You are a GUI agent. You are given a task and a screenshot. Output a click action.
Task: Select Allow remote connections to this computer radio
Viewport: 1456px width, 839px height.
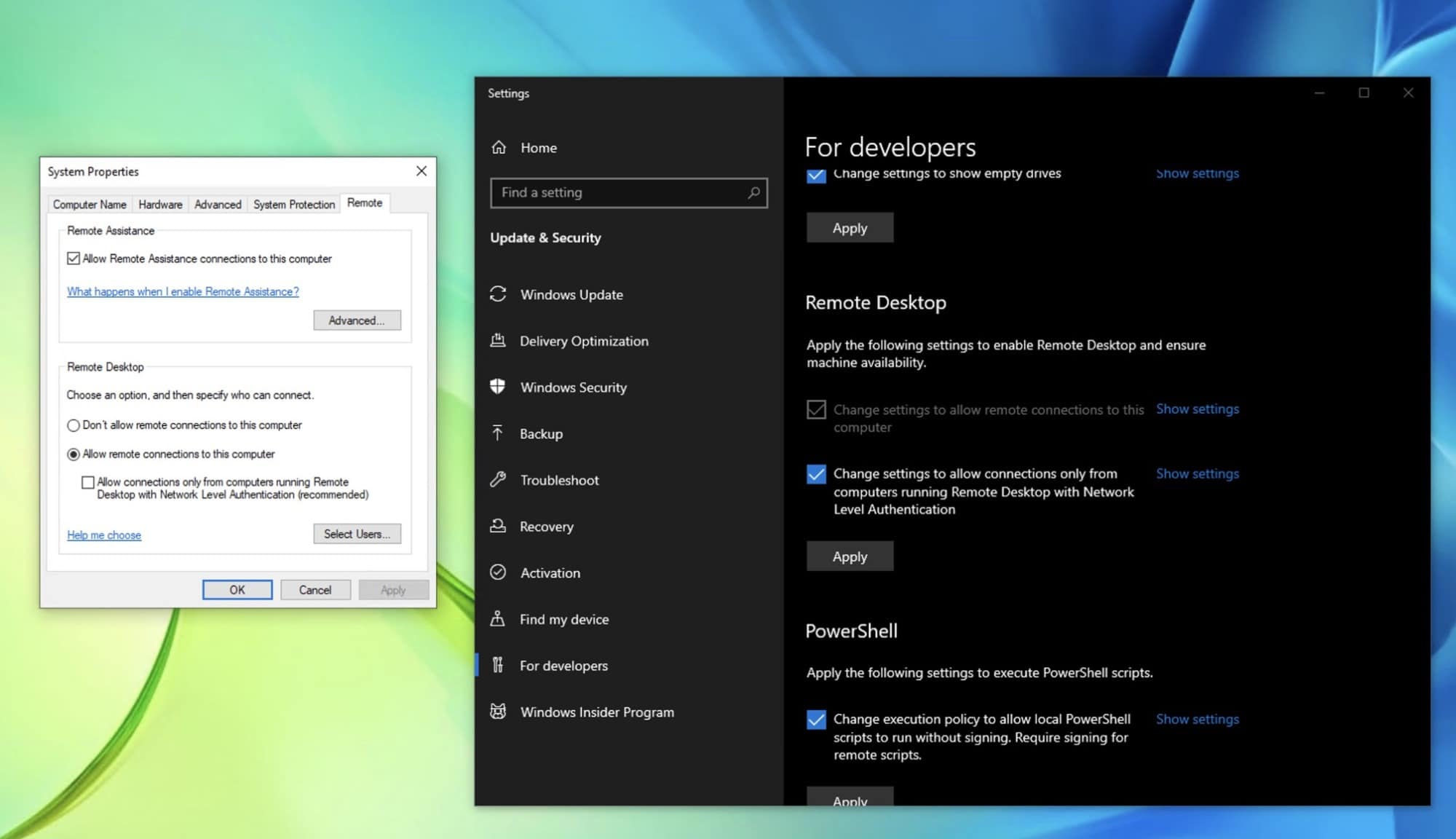[x=74, y=454]
